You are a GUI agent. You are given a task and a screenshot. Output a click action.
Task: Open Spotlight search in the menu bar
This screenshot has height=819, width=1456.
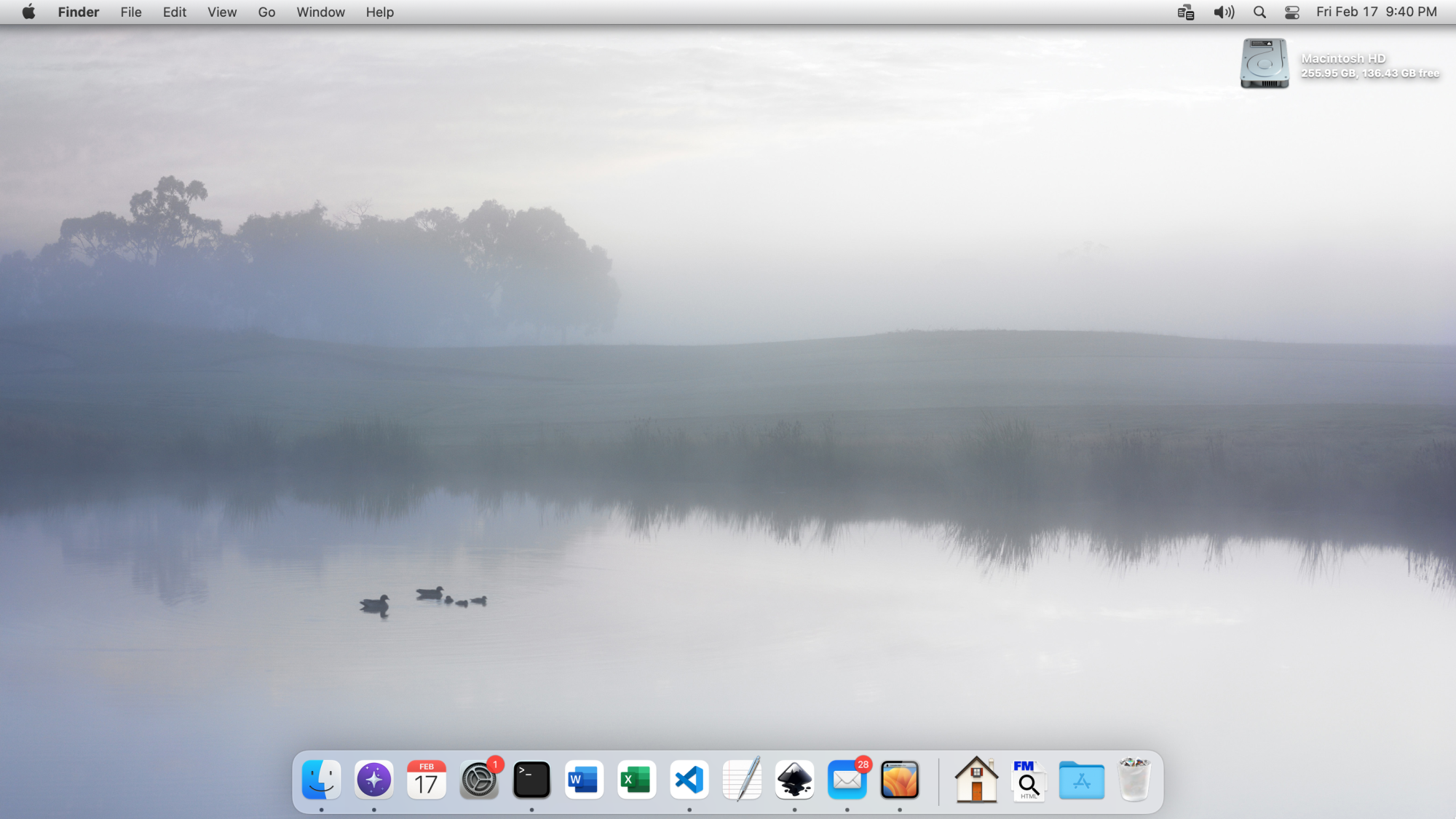(x=1259, y=12)
